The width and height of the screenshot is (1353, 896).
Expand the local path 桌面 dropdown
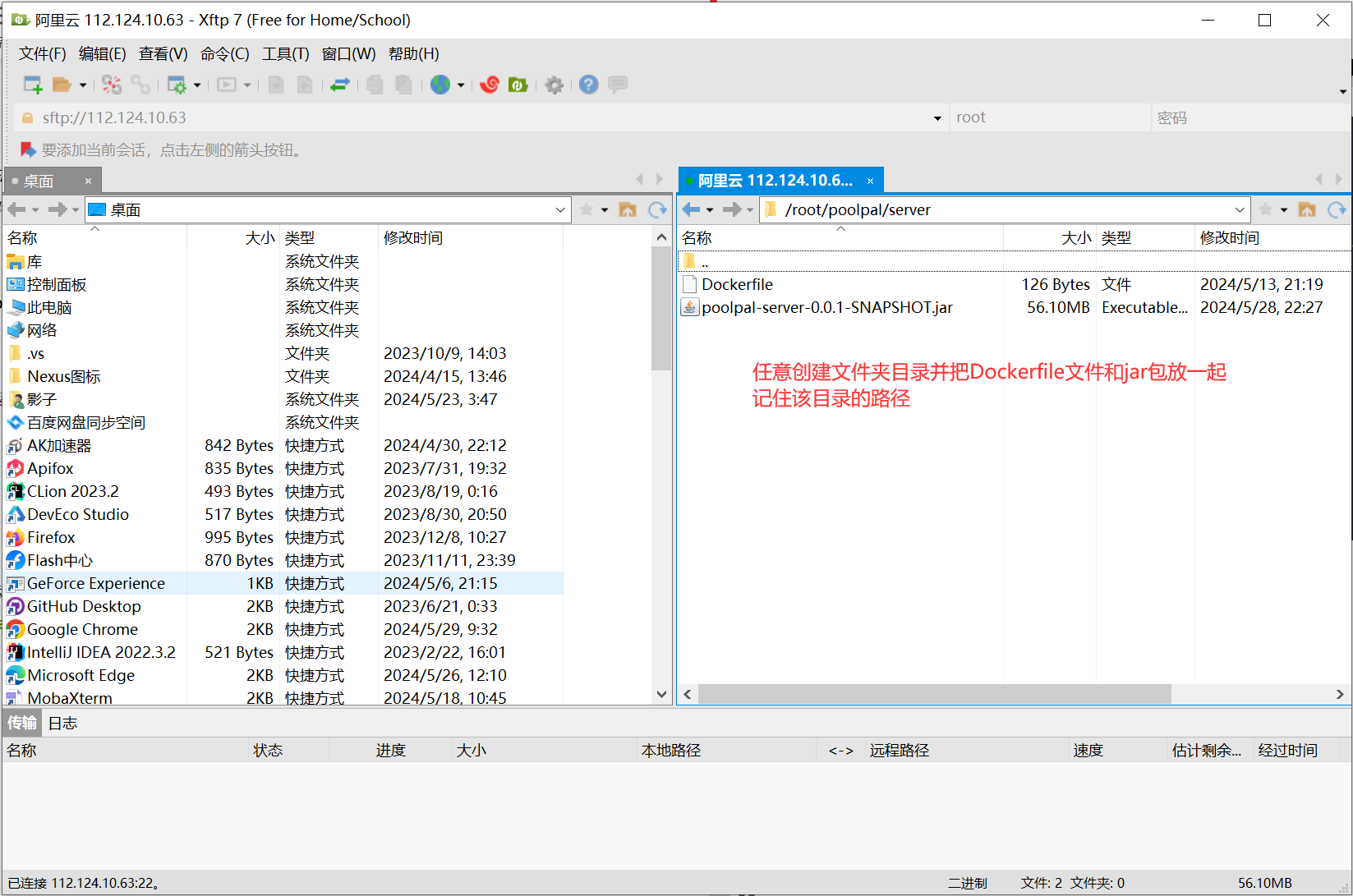(x=560, y=209)
